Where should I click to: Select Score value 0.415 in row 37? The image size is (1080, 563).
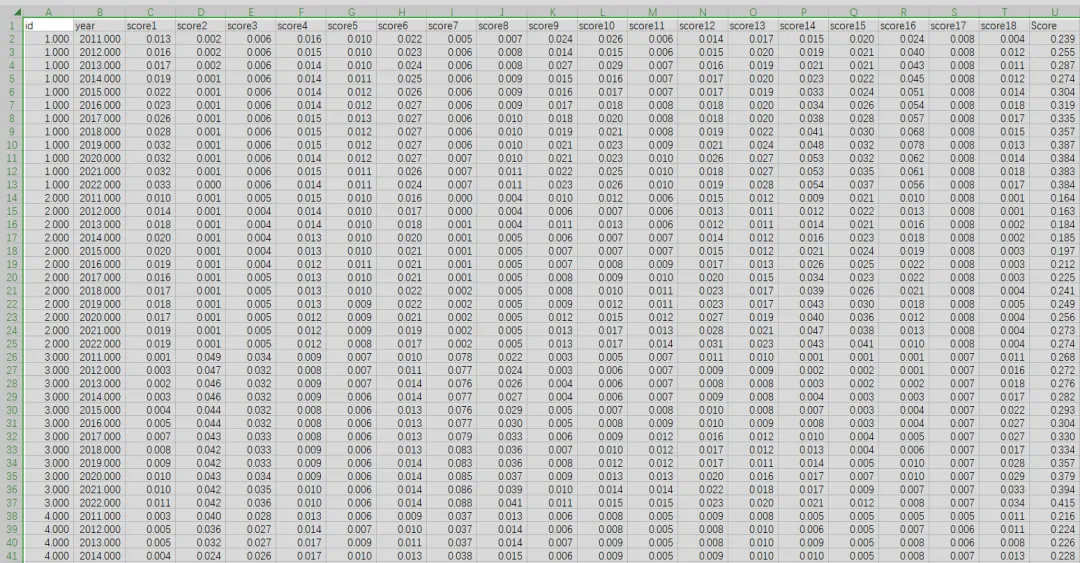pos(1054,503)
